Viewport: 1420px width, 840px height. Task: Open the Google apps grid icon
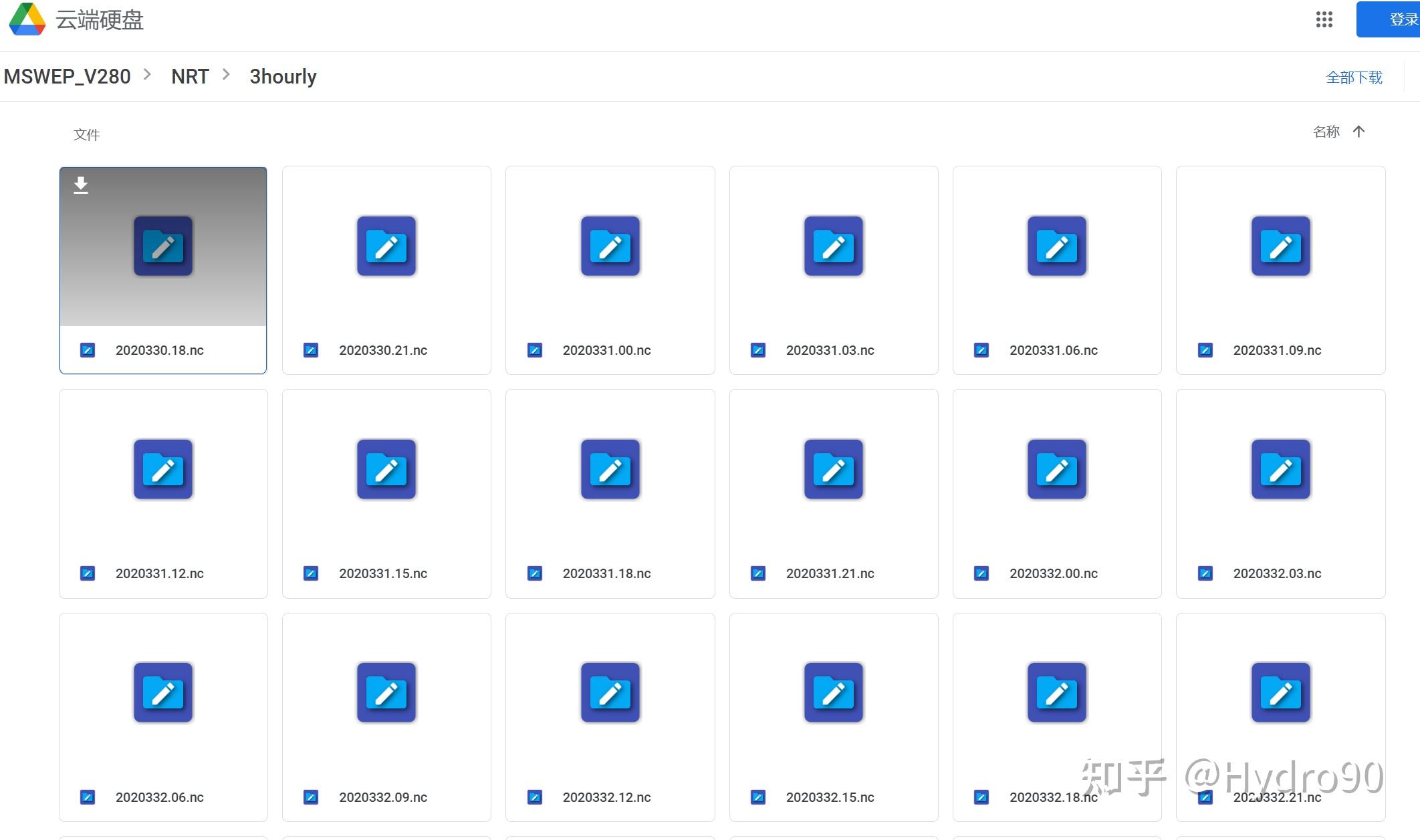tap(1324, 19)
